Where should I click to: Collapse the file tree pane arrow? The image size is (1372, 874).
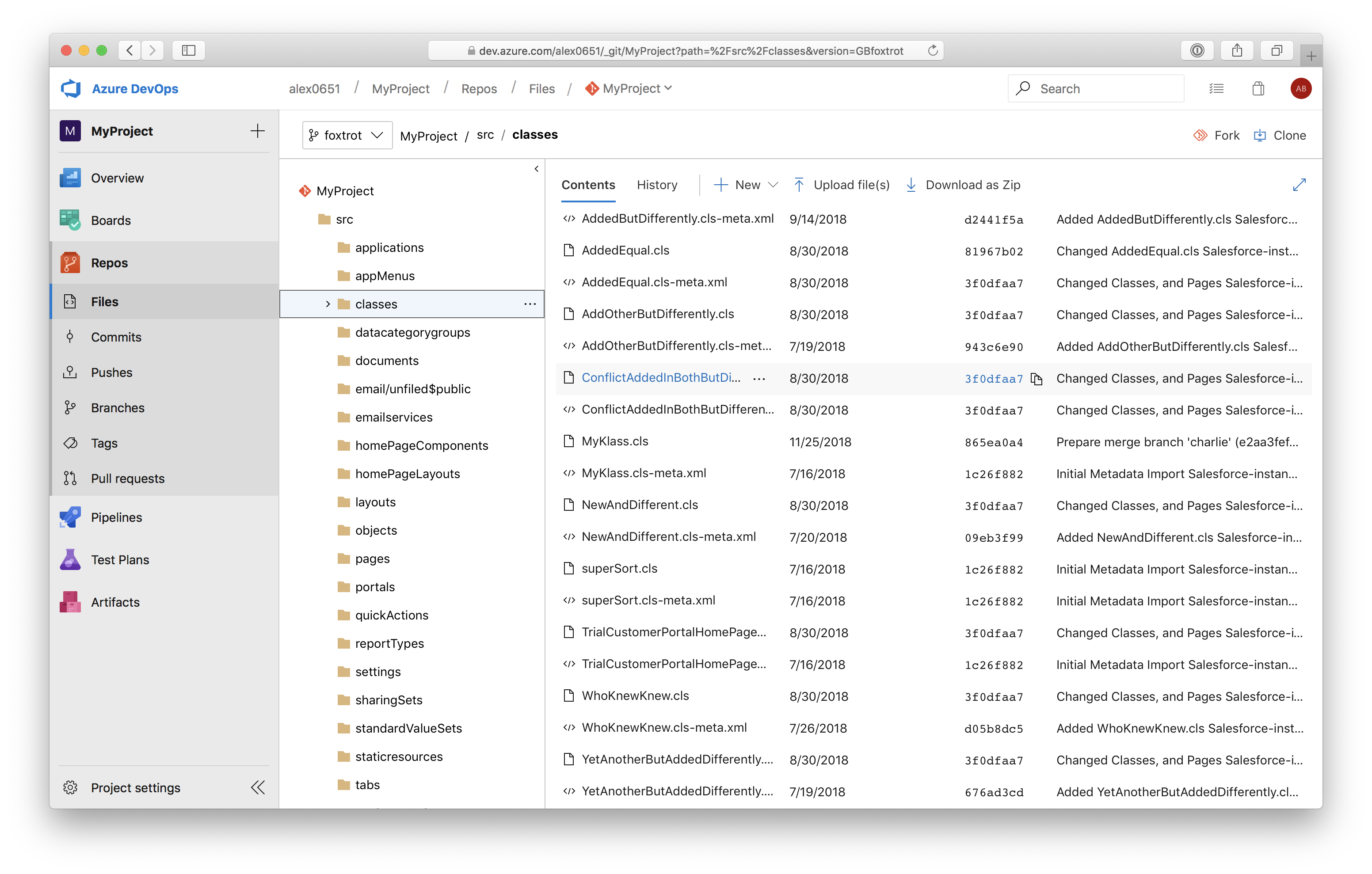[x=536, y=169]
